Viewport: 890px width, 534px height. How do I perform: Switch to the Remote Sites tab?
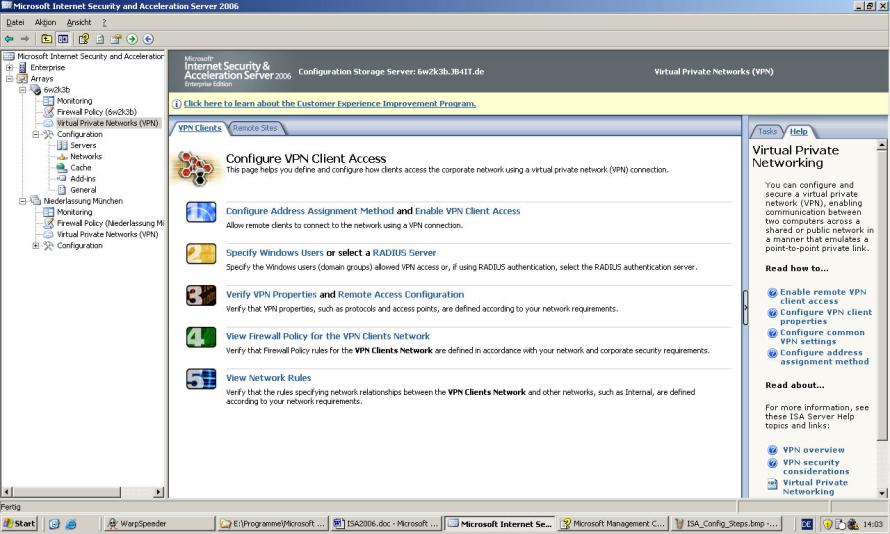point(255,128)
